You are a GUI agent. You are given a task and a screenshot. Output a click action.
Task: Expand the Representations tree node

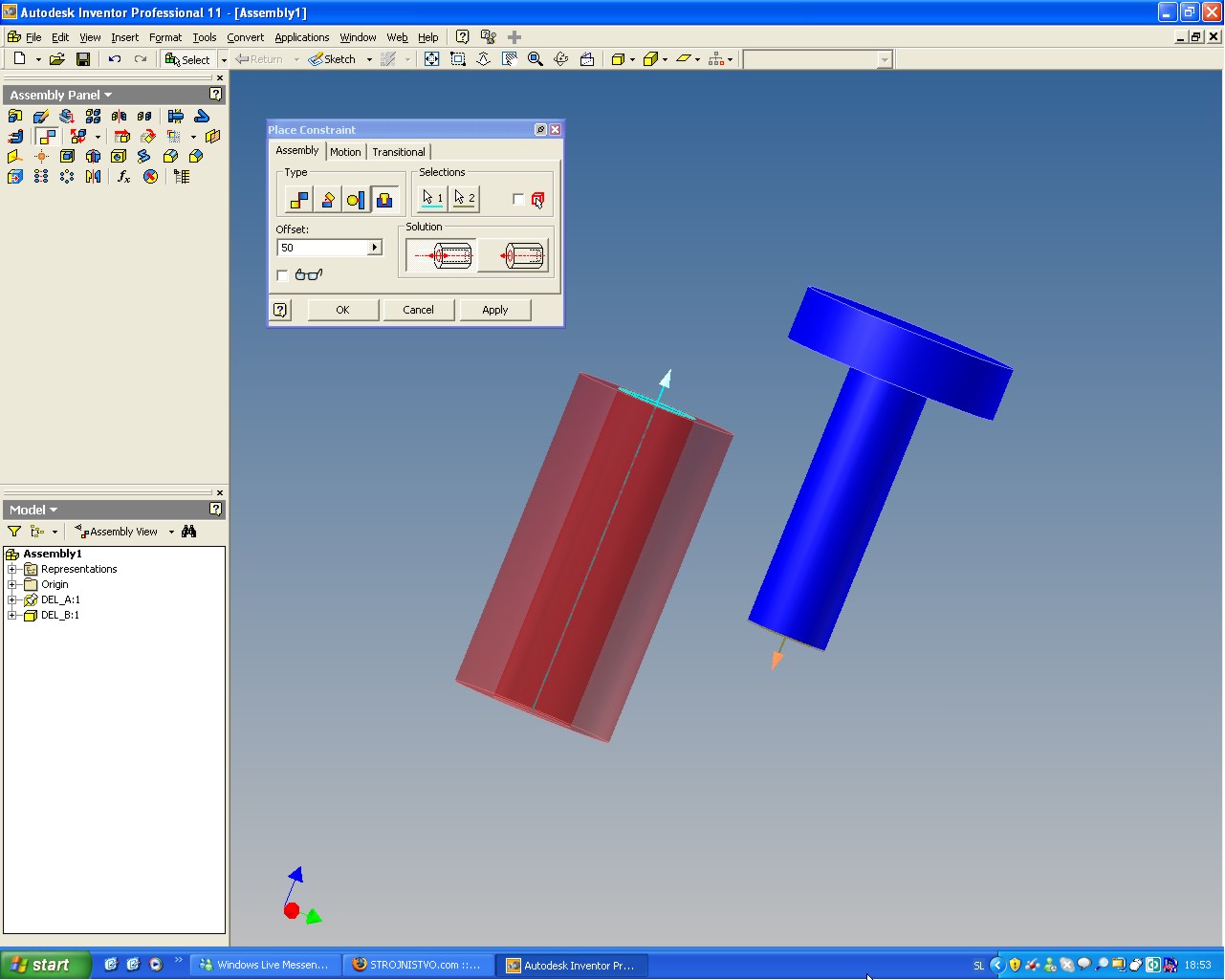12,569
